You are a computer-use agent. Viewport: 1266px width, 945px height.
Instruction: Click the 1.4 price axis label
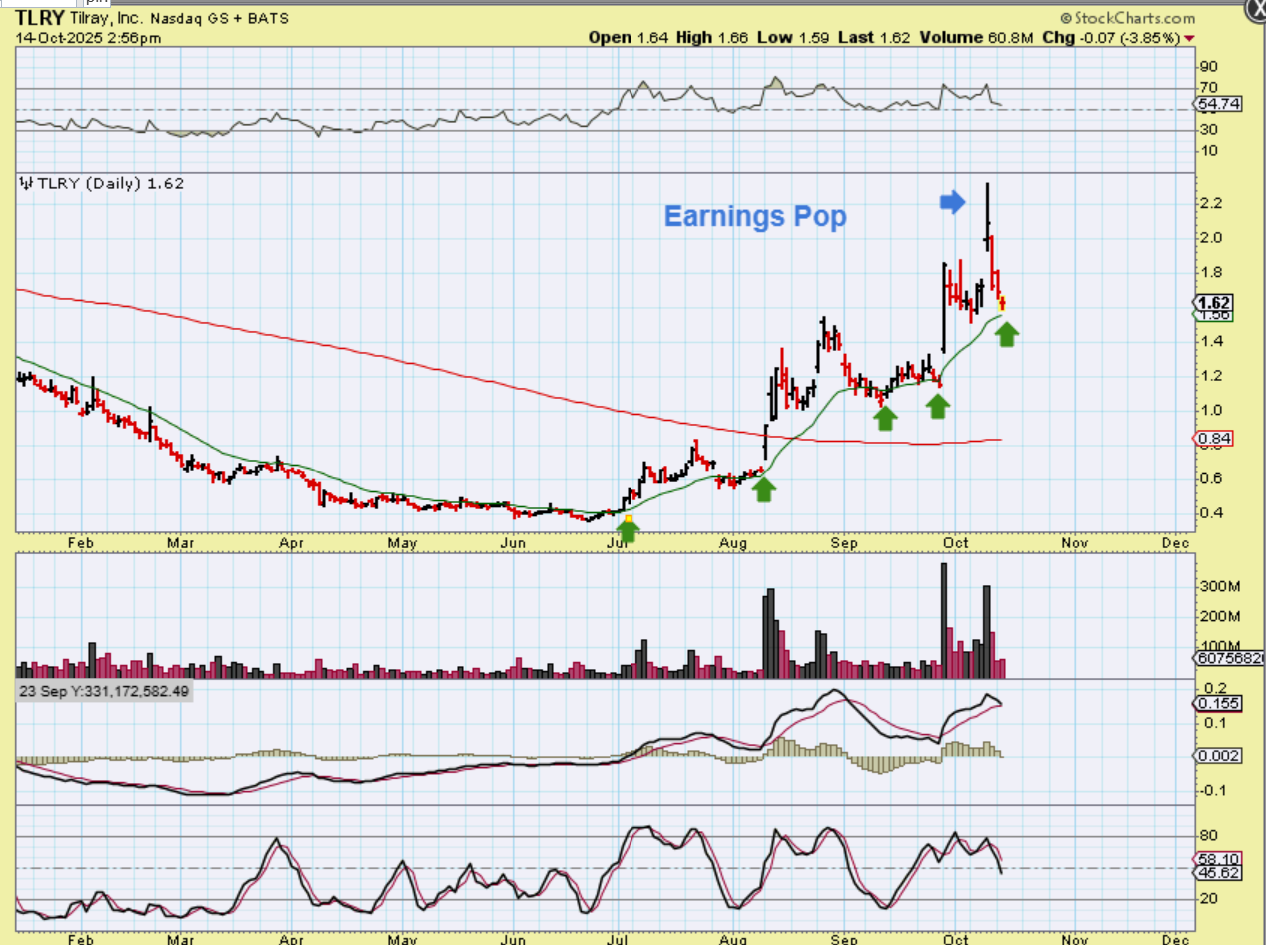(1210, 341)
